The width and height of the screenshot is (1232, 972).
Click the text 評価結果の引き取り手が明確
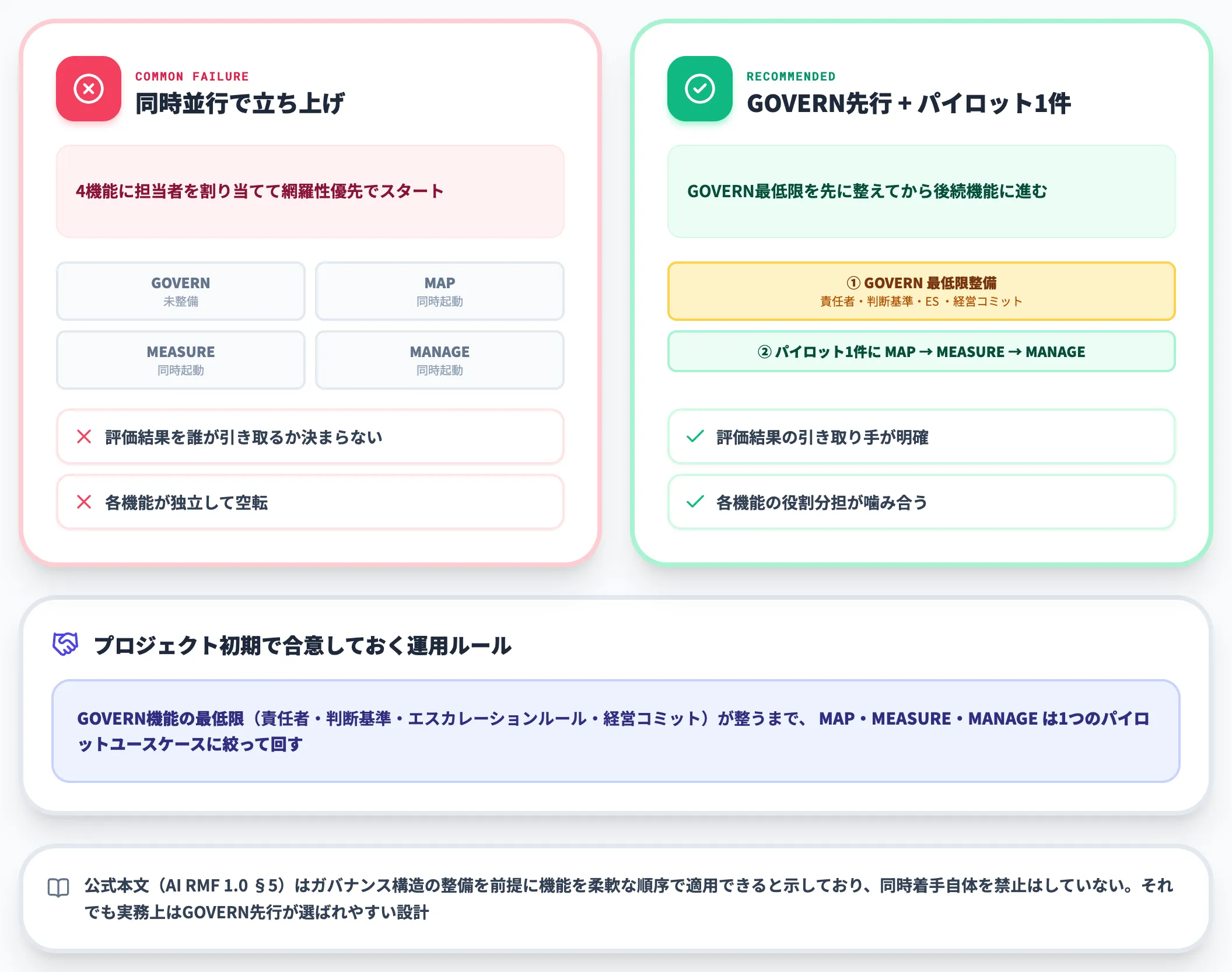tap(822, 437)
